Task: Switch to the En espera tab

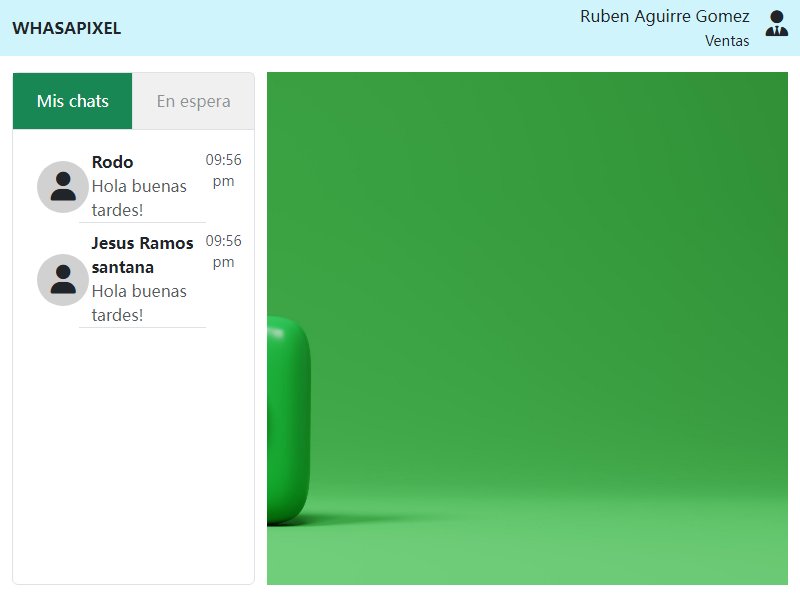Action: click(x=193, y=101)
